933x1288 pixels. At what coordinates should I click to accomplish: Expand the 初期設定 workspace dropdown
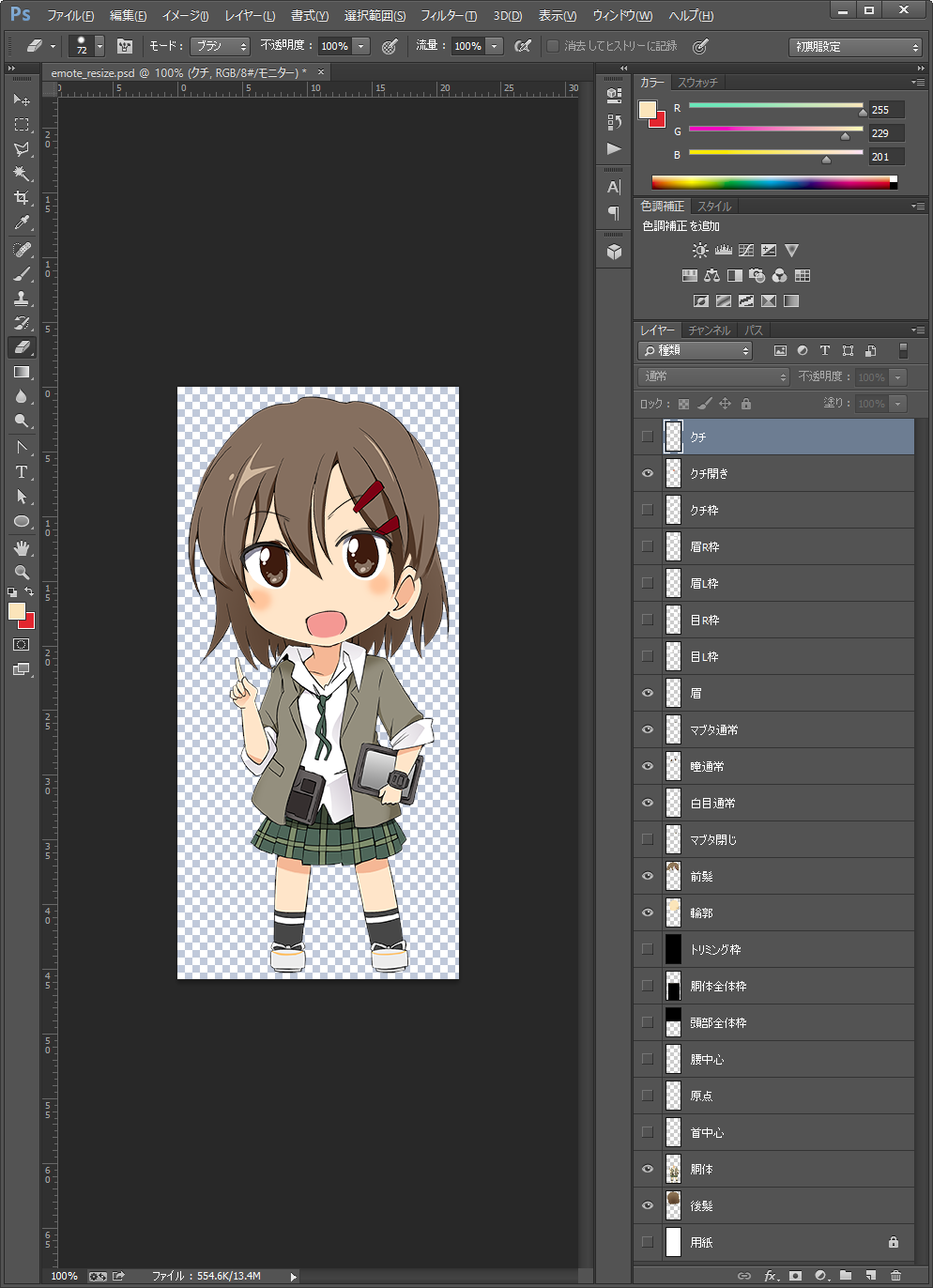click(x=855, y=47)
